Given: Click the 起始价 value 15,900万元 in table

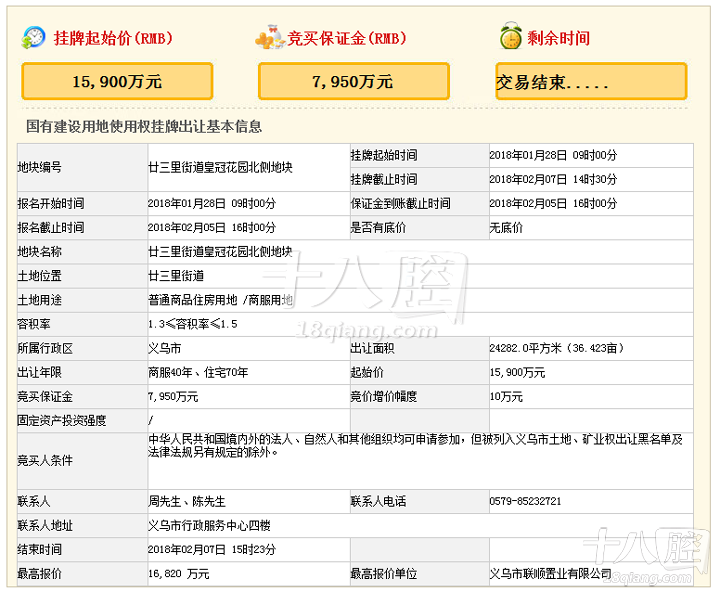Looking at the screenshot, I should 518,372.
